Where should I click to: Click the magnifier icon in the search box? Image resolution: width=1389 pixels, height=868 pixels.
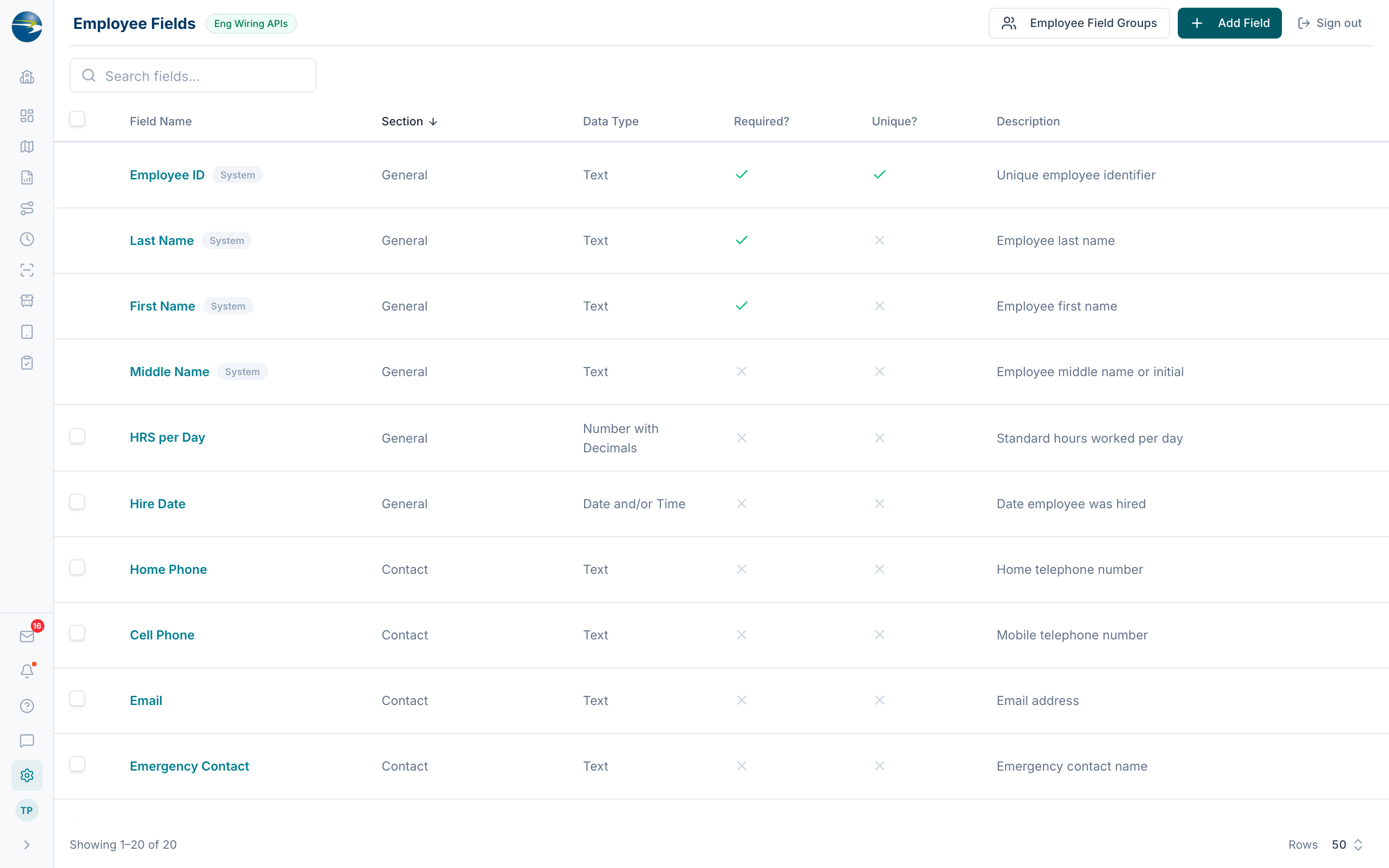[x=89, y=75]
